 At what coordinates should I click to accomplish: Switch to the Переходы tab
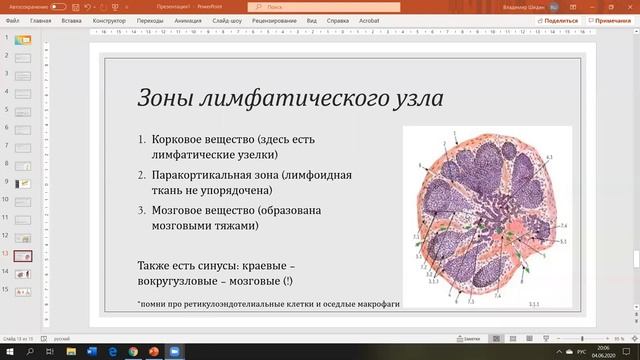(x=150, y=20)
